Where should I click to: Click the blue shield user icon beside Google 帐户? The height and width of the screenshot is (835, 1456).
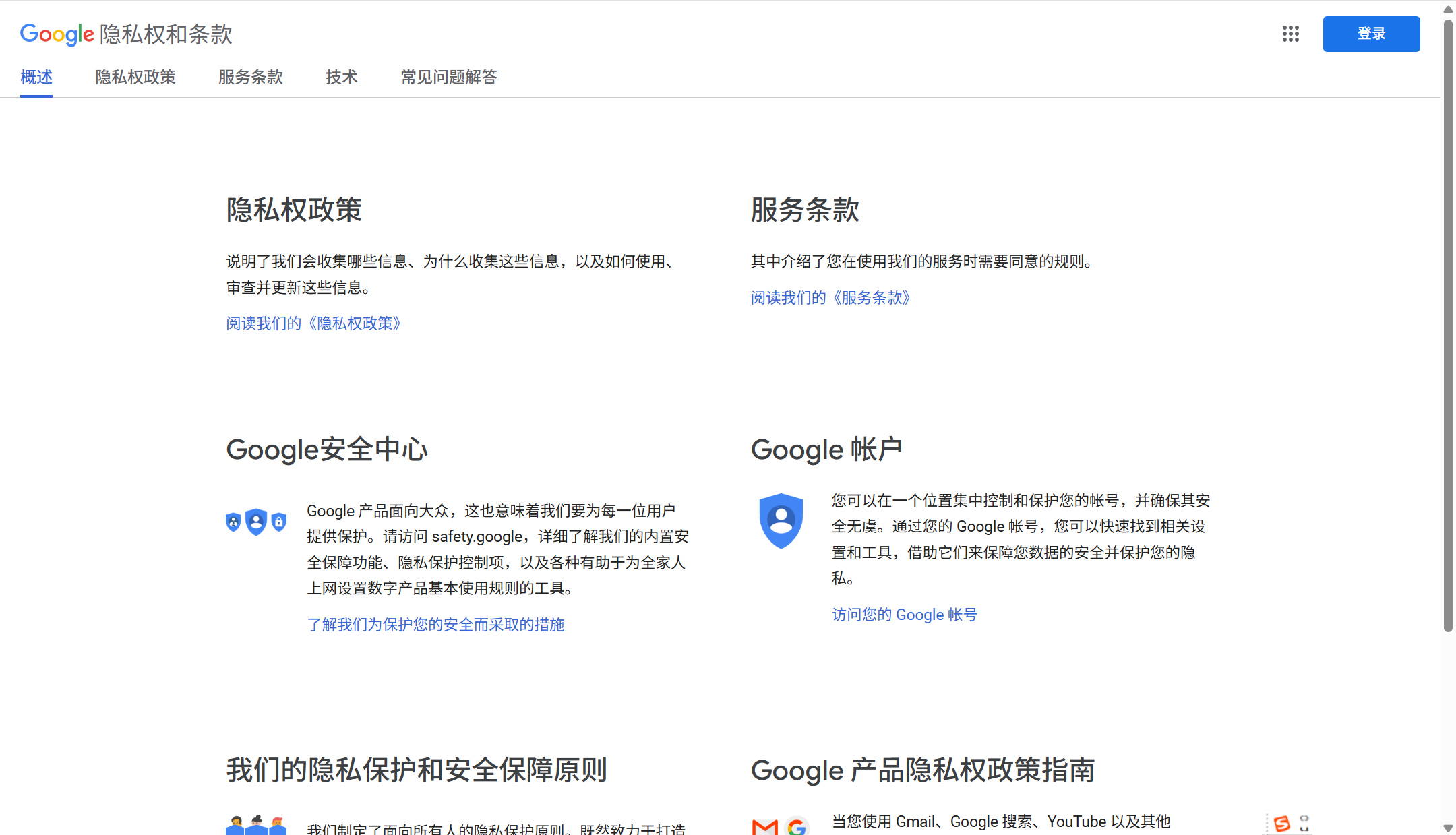coord(781,521)
